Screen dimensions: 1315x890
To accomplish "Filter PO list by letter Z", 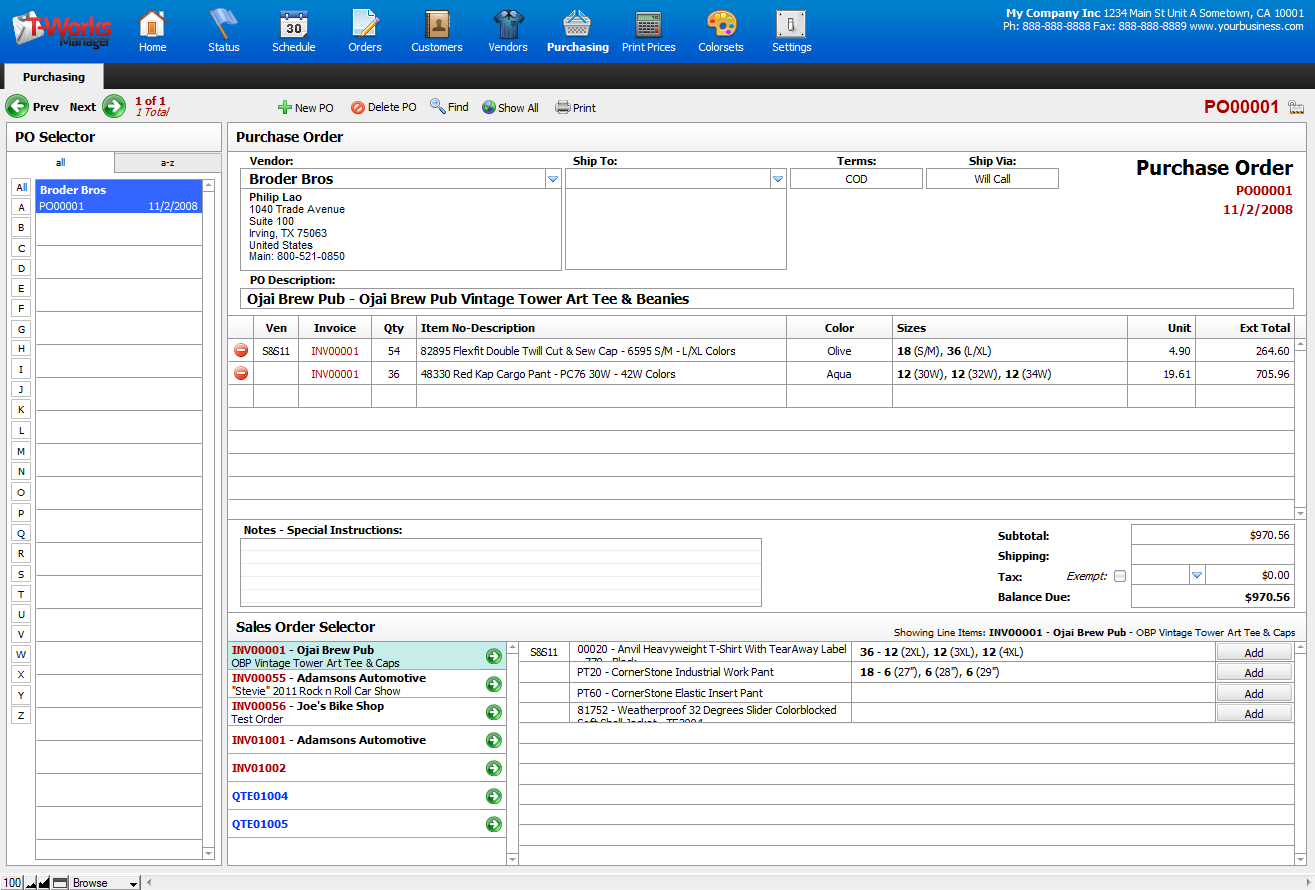I will [21, 715].
